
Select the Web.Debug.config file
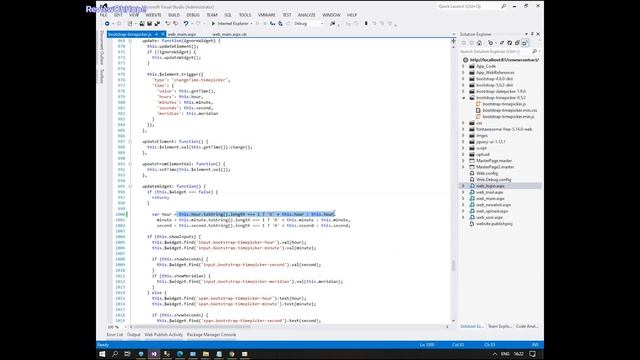(493, 179)
